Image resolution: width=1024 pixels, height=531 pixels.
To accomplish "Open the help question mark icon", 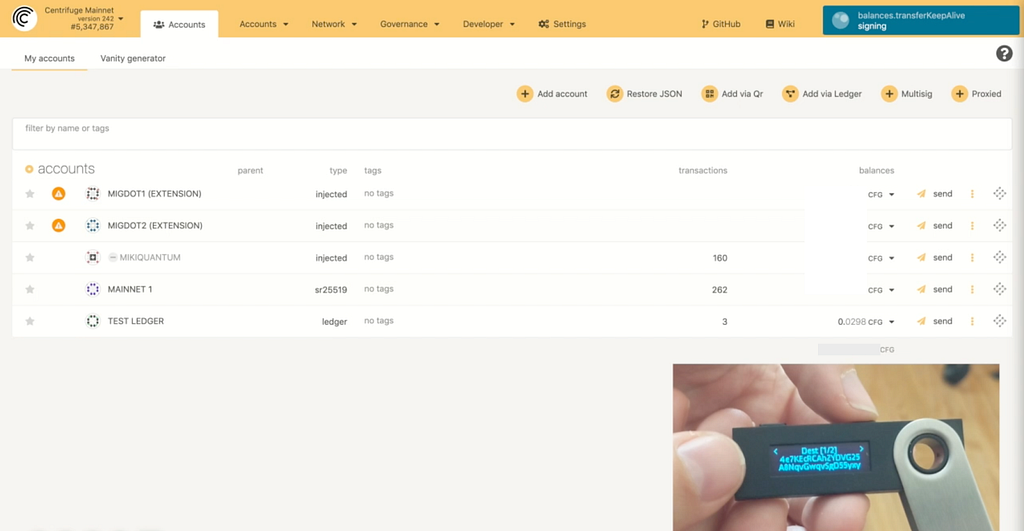I will [1004, 54].
